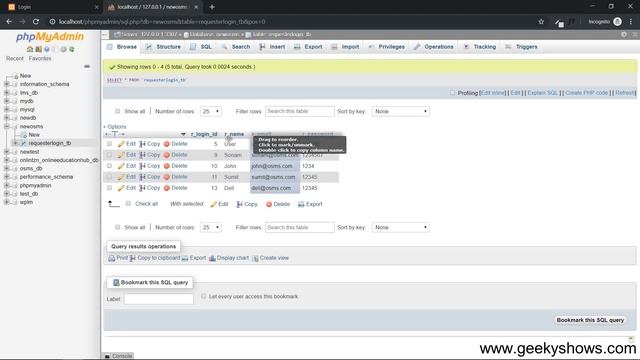
Task: Tick the checkbox for the User row
Action: point(109,144)
